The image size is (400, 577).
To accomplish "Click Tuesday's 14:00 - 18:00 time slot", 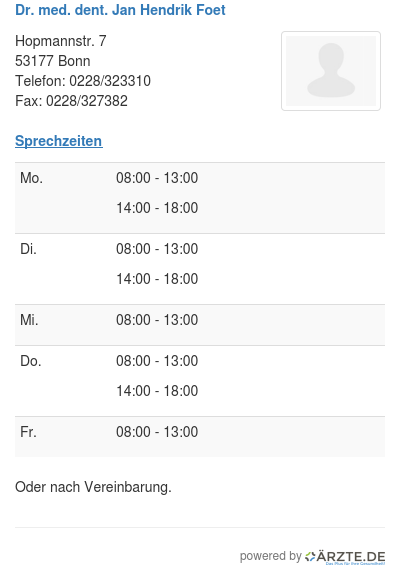I will [x=157, y=279].
